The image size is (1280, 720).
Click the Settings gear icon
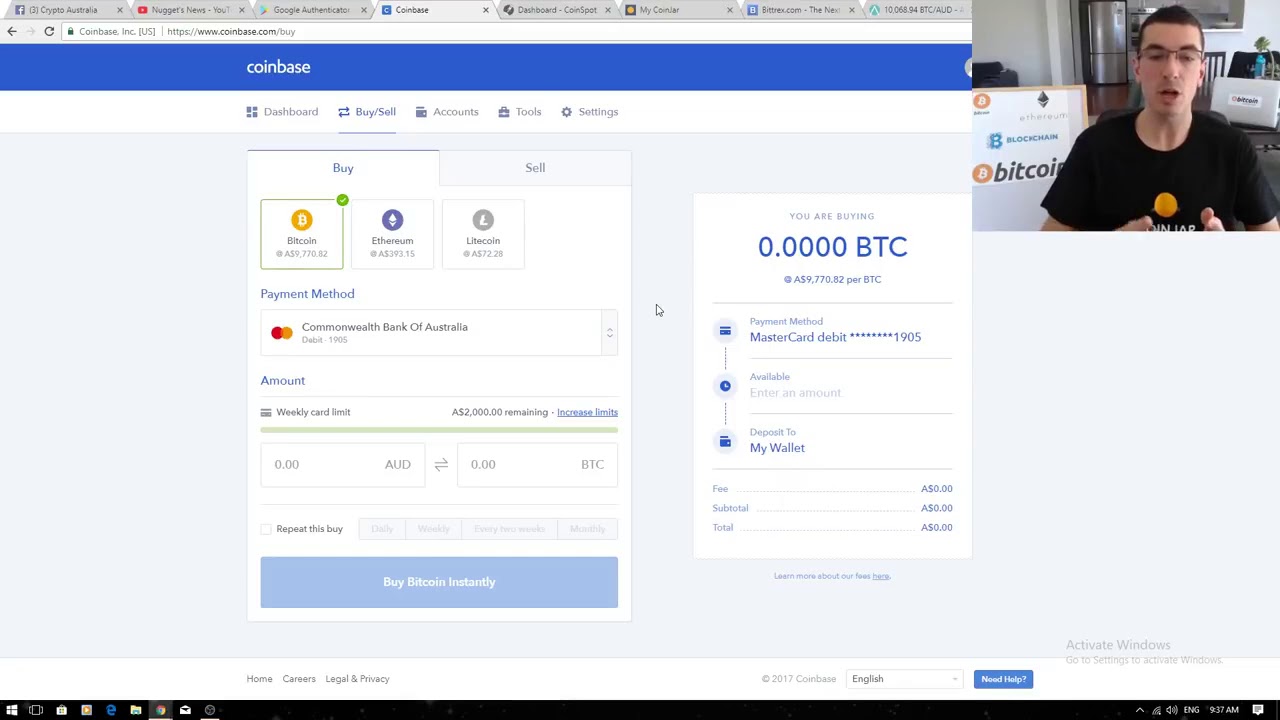566,112
